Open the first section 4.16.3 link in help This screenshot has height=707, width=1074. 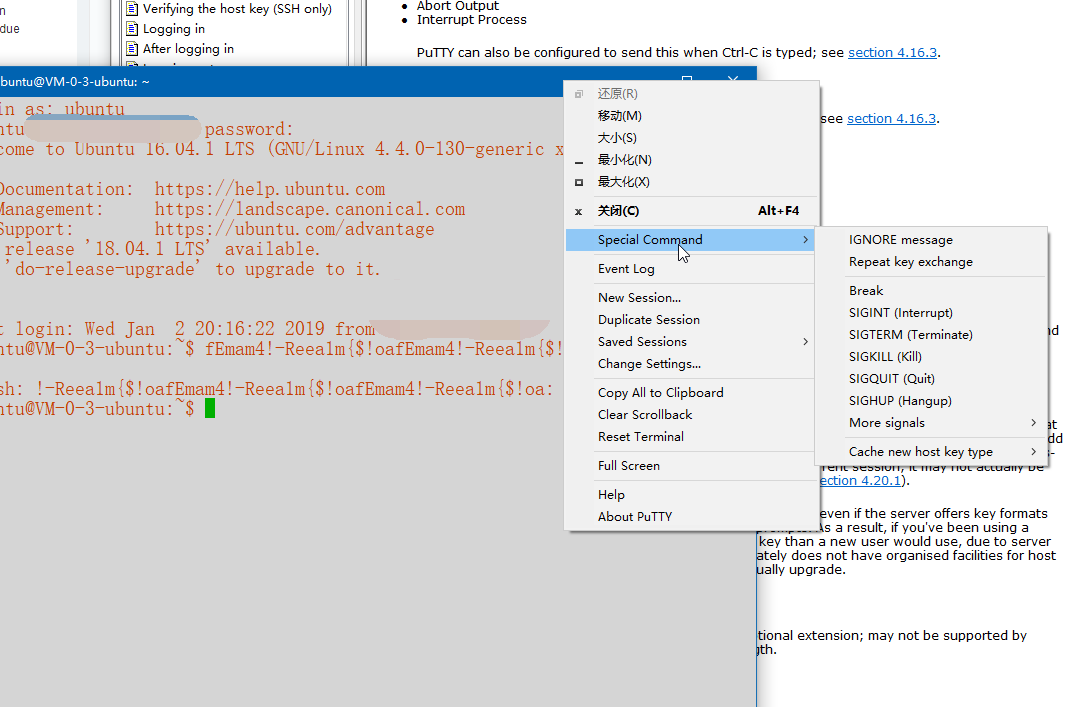[x=892, y=53]
